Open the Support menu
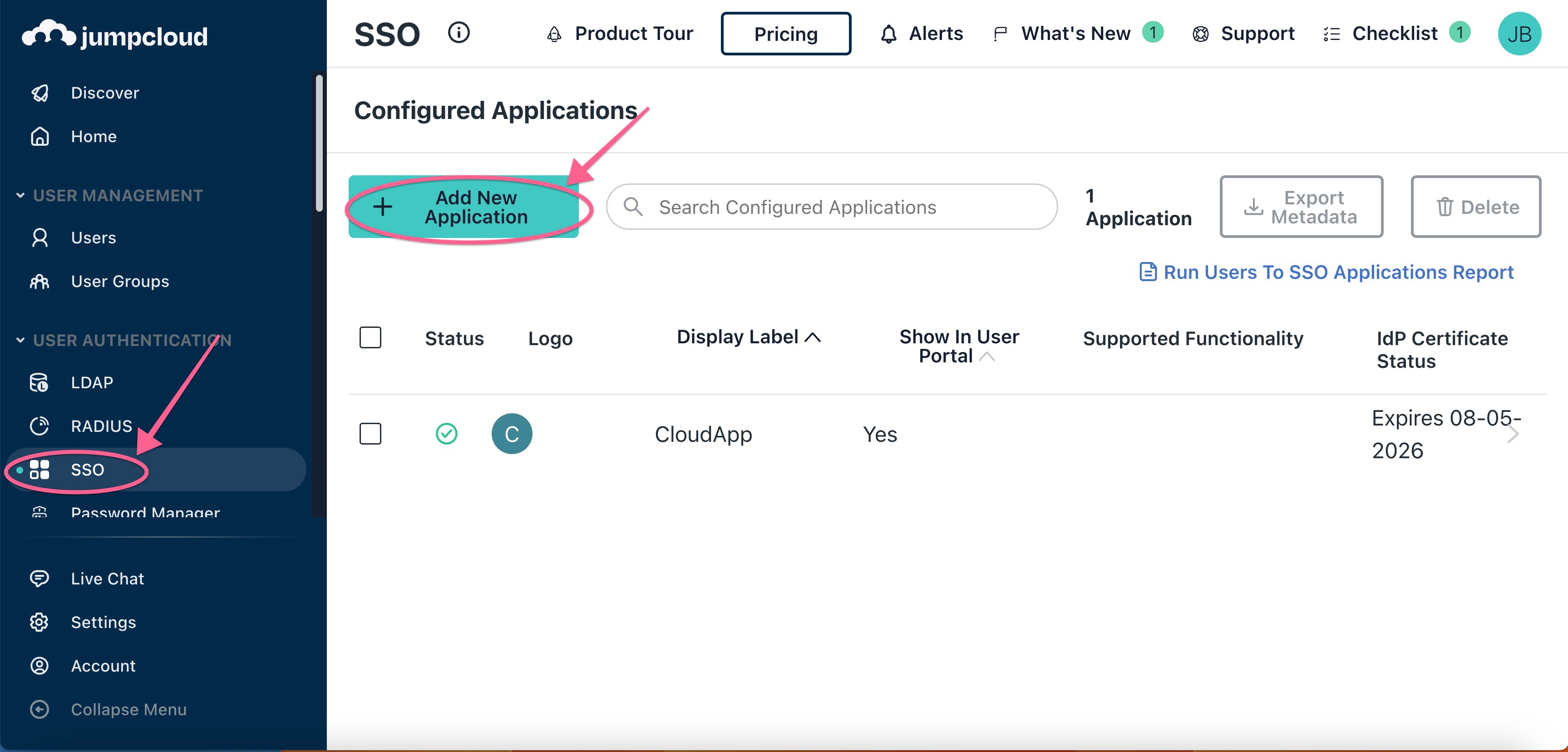Screen dimensions: 1568x752 (x=1243, y=34)
